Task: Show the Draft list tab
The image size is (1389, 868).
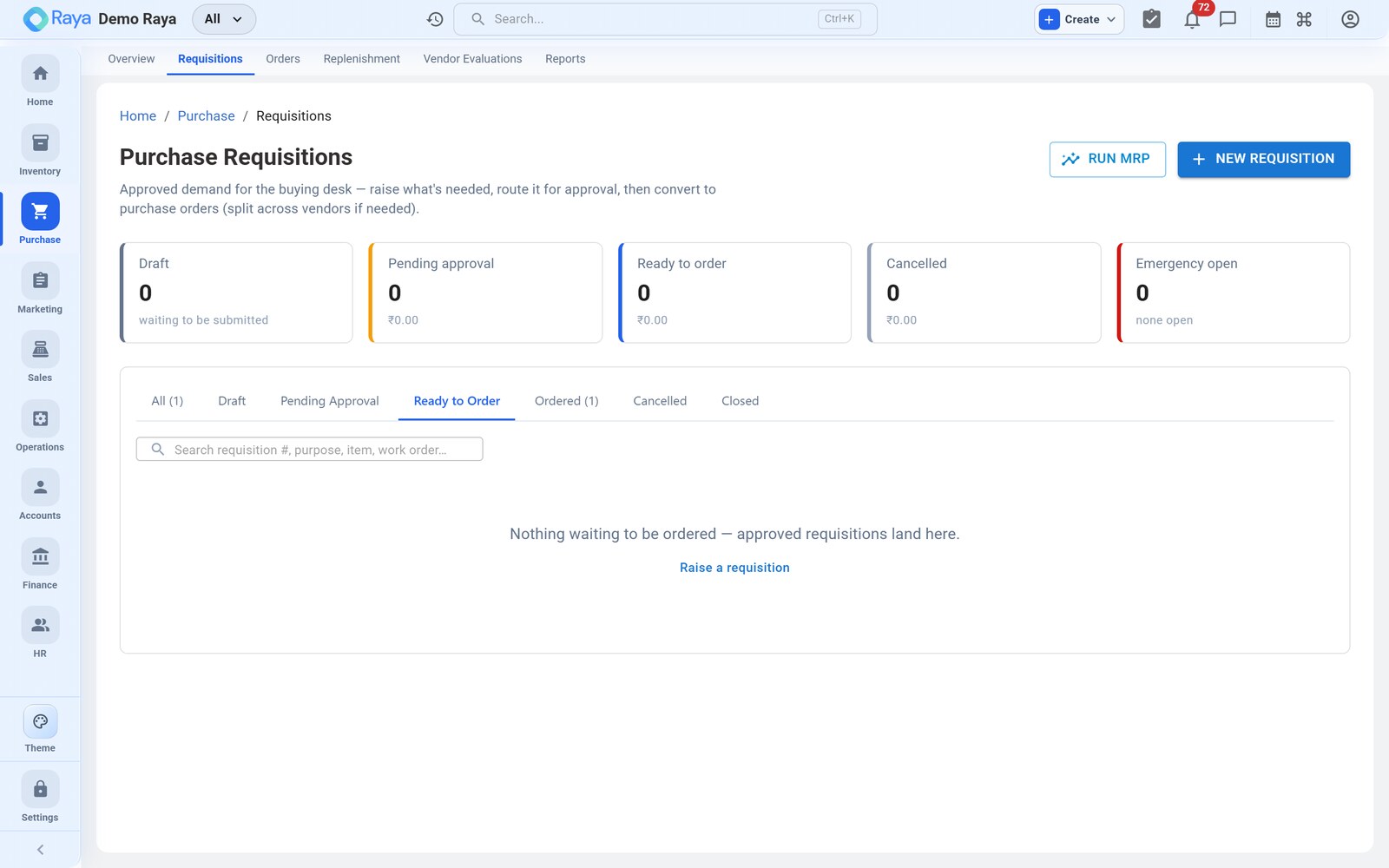Action: [x=232, y=401]
